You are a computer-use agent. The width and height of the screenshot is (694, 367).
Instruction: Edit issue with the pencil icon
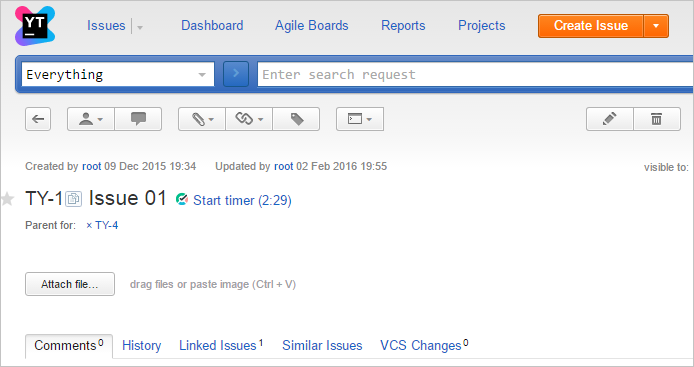click(610, 119)
